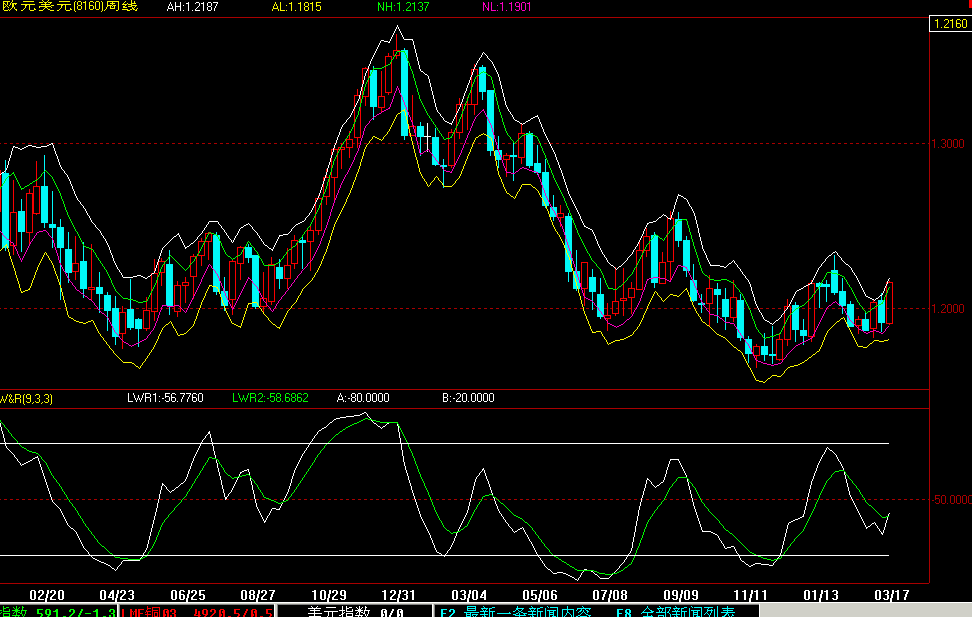Click the -50.0000 level on indicator axis

tap(952, 500)
